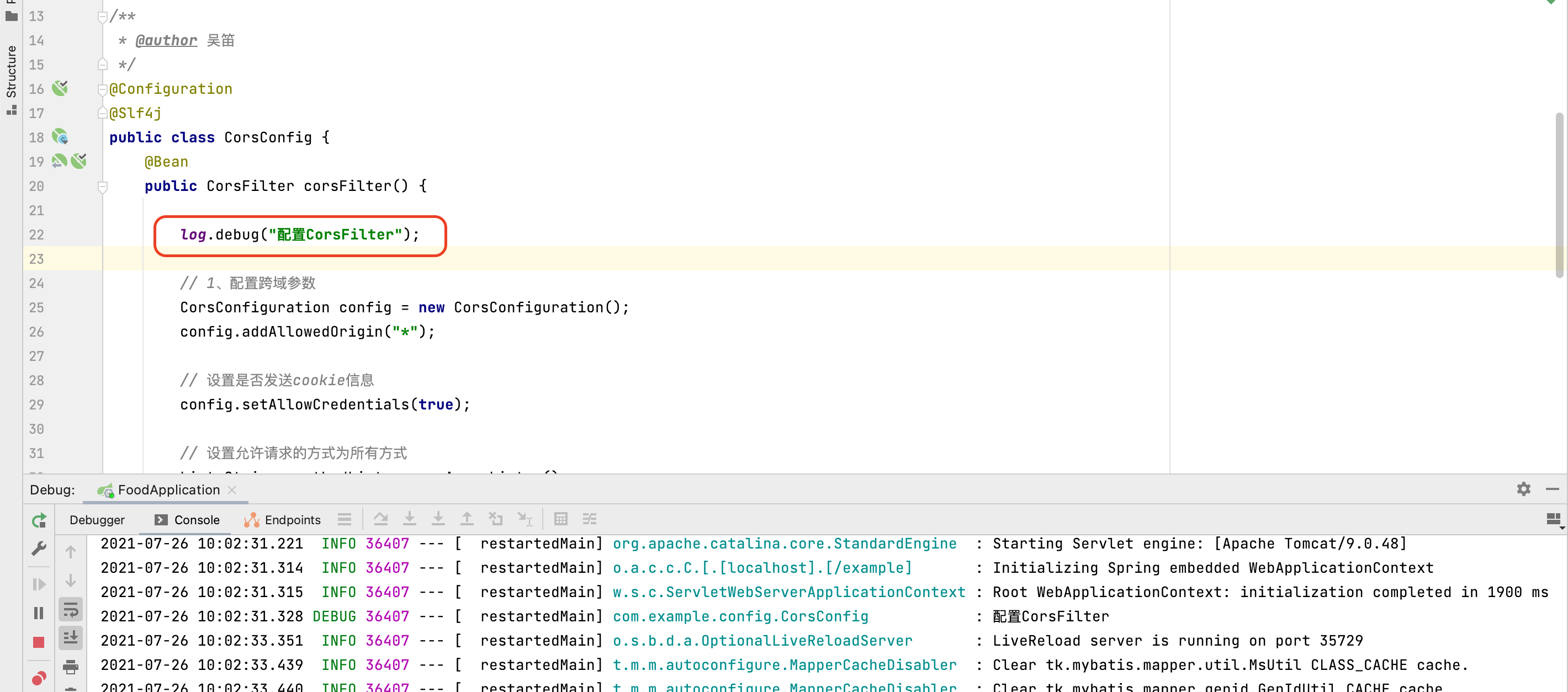
Task: Close the FoodApplication debug tab
Action: [232, 490]
